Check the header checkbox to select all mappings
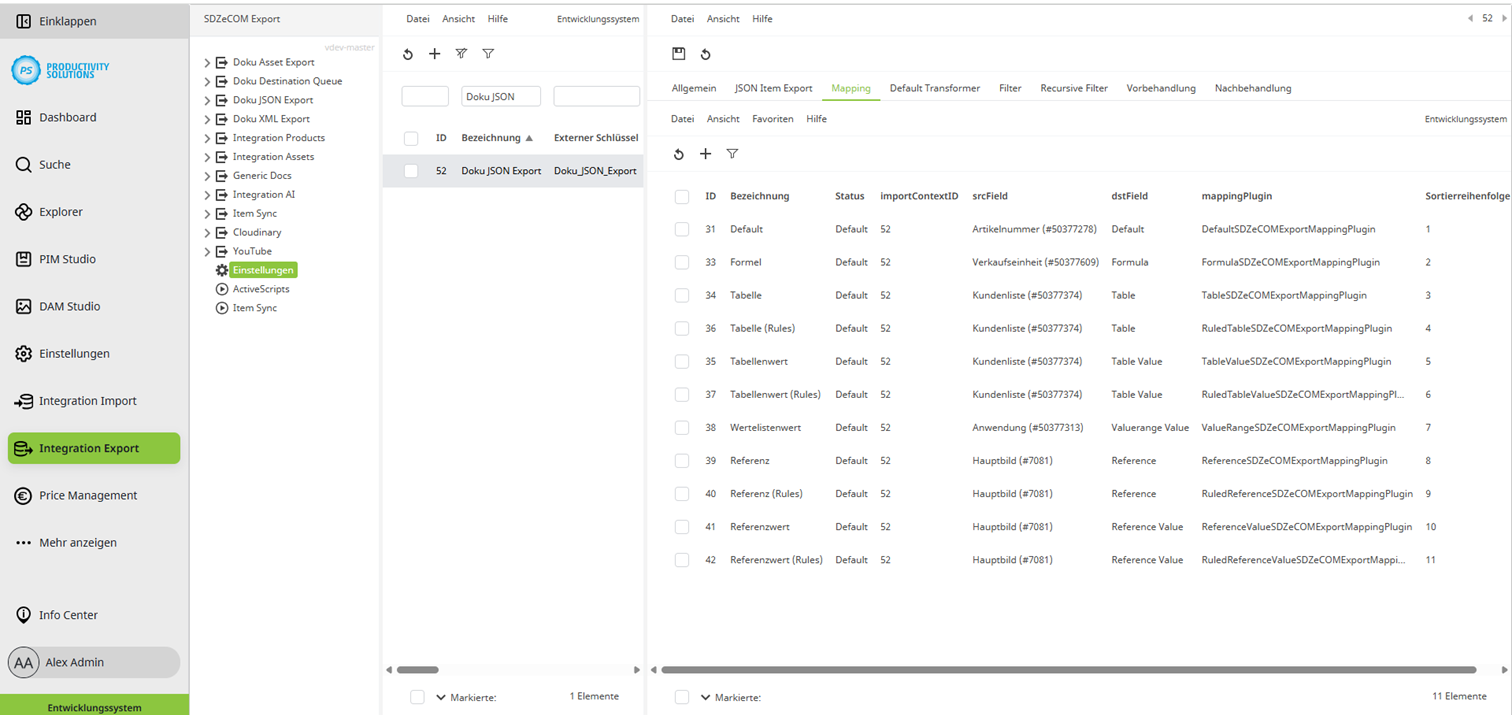 click(684, 196)
